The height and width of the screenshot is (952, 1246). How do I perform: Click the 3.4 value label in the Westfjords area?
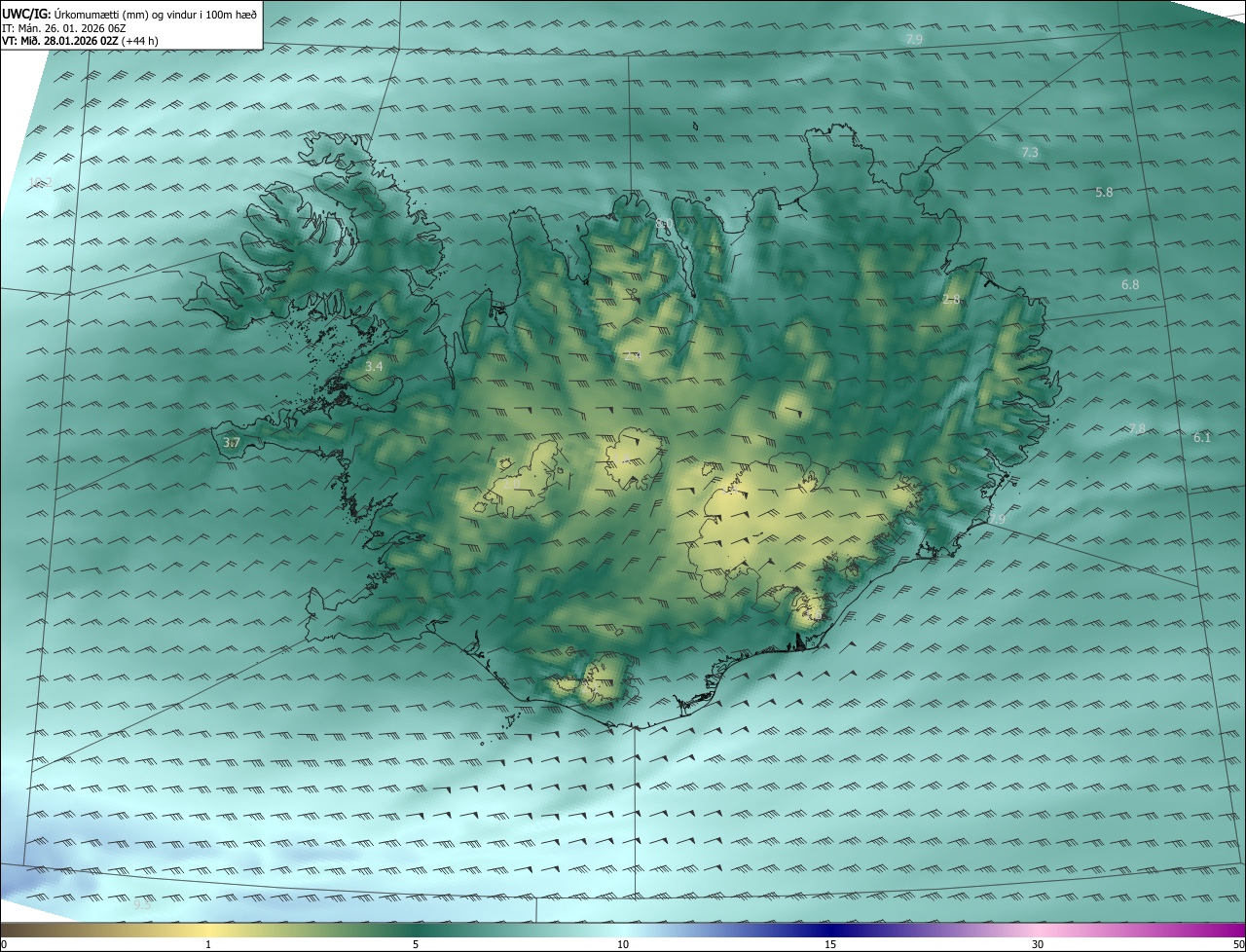click(374, 367)
